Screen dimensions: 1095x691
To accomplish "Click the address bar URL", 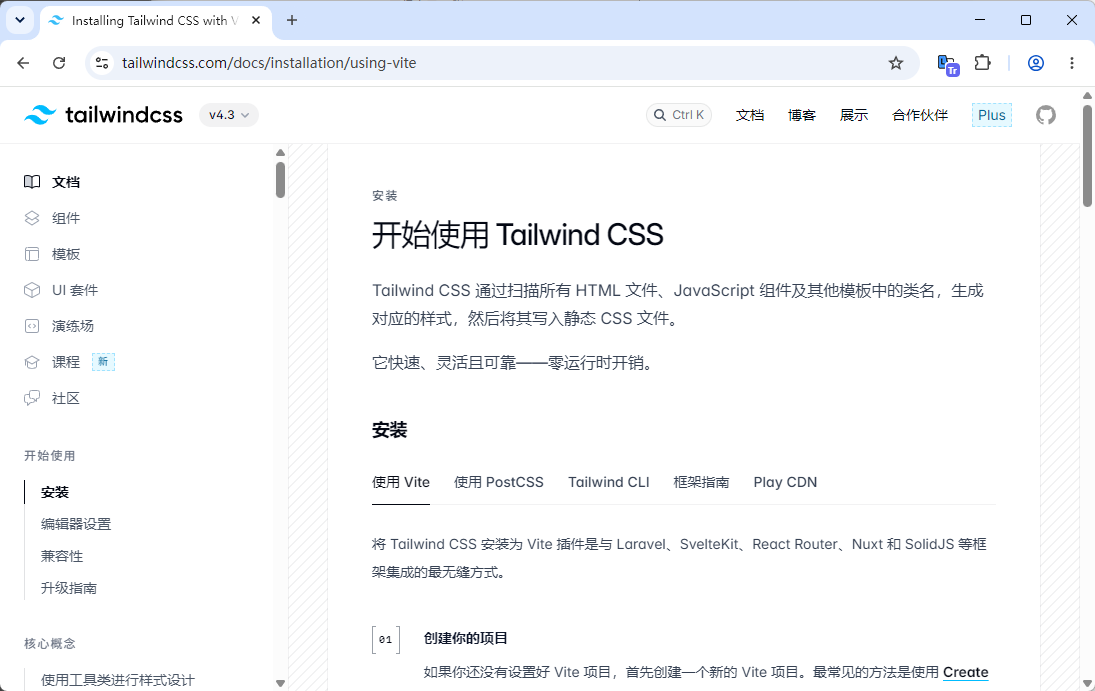I will 269,63.
